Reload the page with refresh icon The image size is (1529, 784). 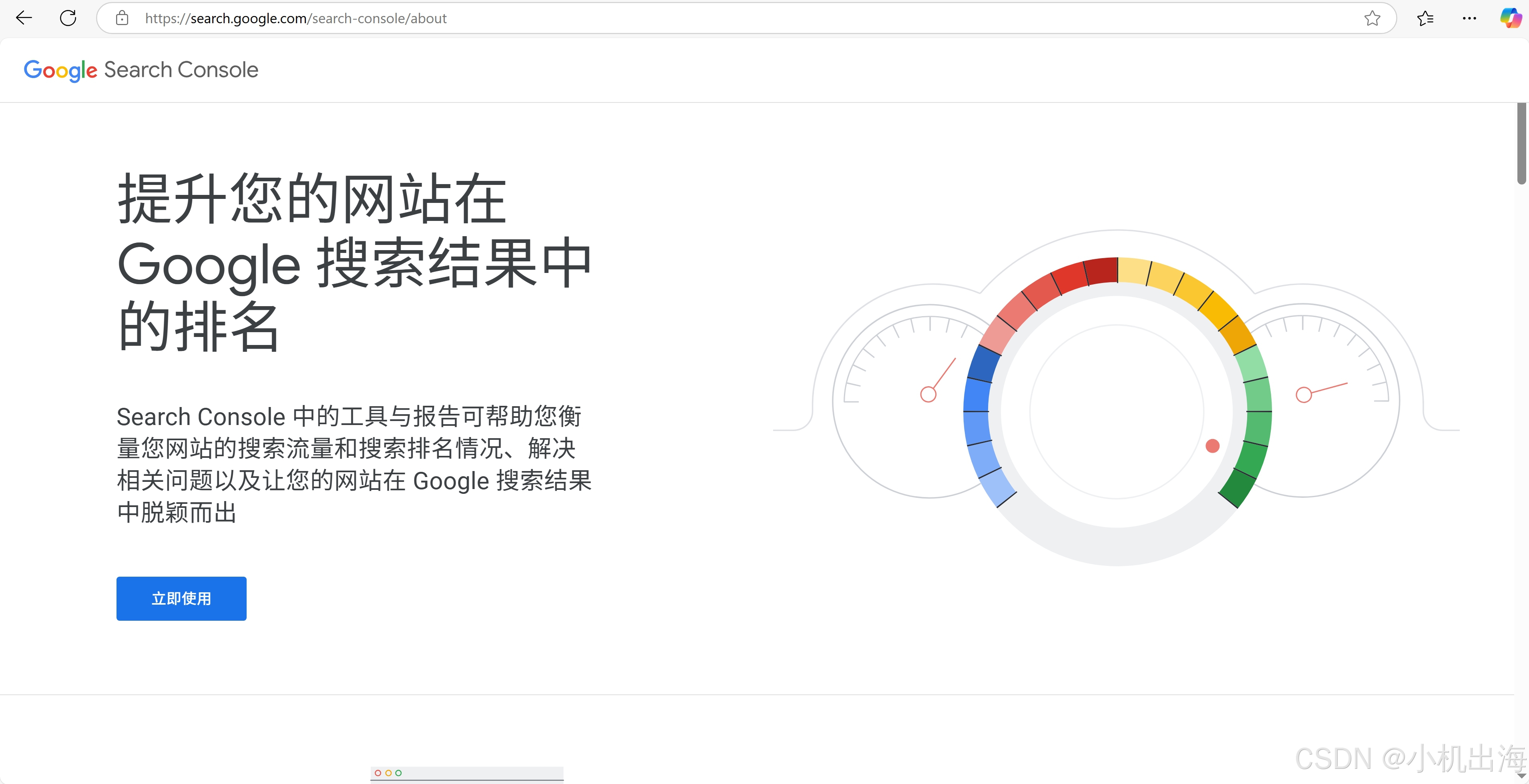(x=68, y=18)
